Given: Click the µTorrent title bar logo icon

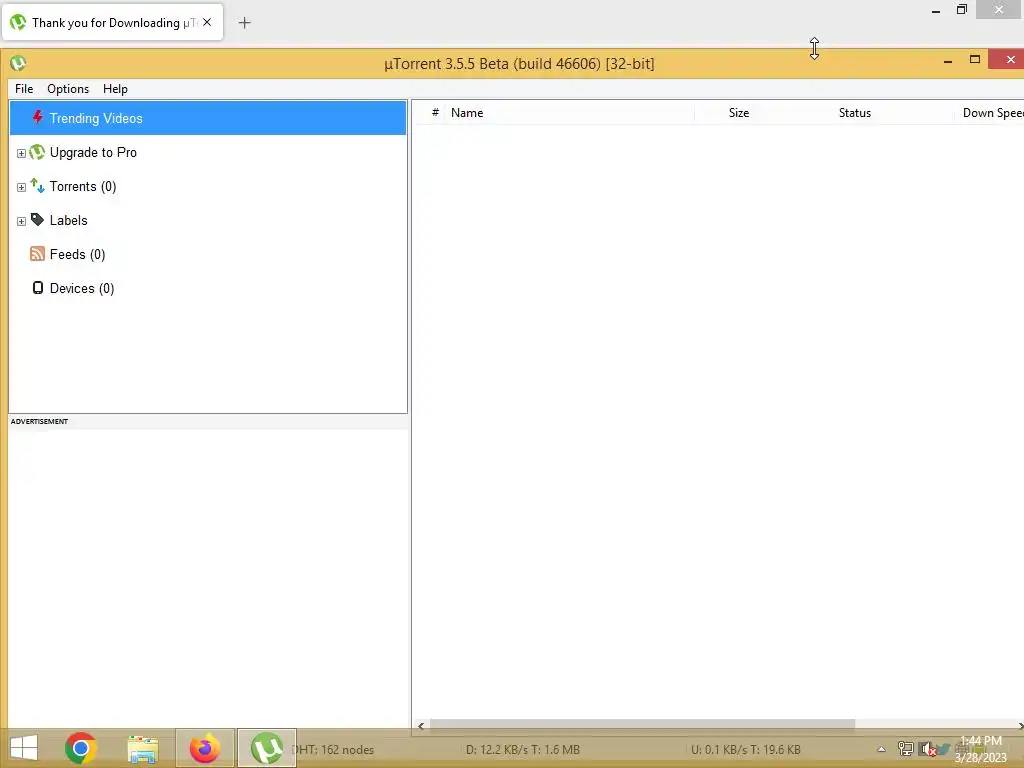Looking at the screenshot, I should click(18, 63).
